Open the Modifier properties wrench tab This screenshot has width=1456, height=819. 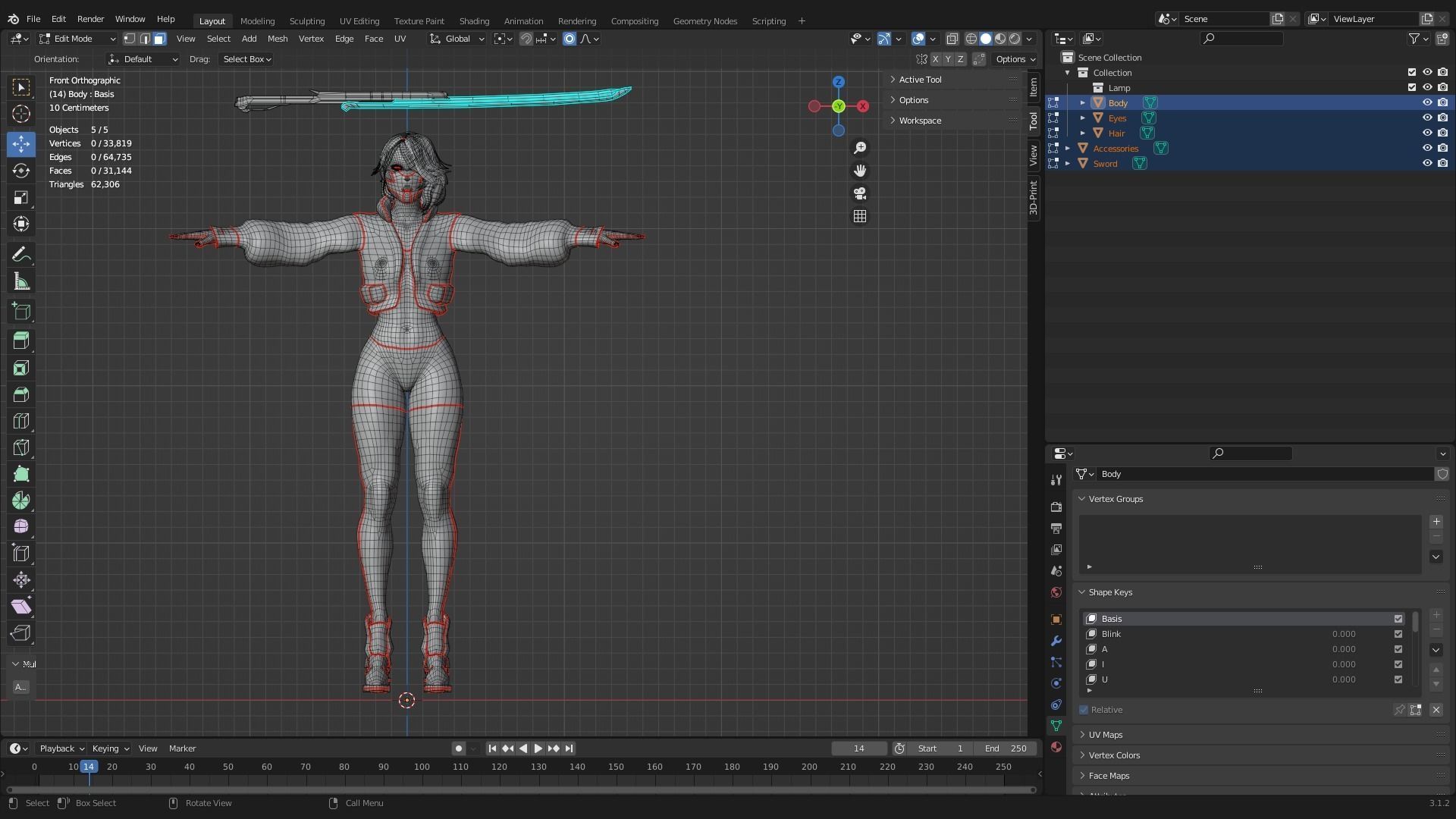click(1056, 641)
